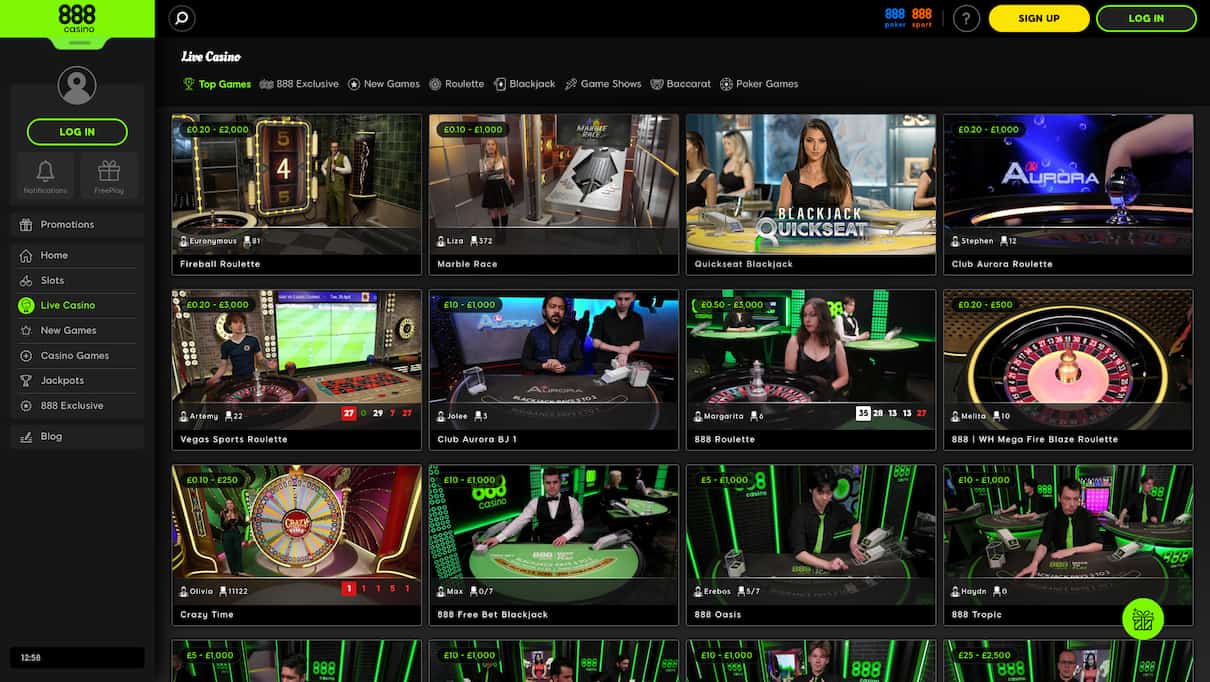This screenshot has height=682, width=1210.
Task: Click the £25 - £2,500 table thumbnail
Action: tap(1068, 661)
